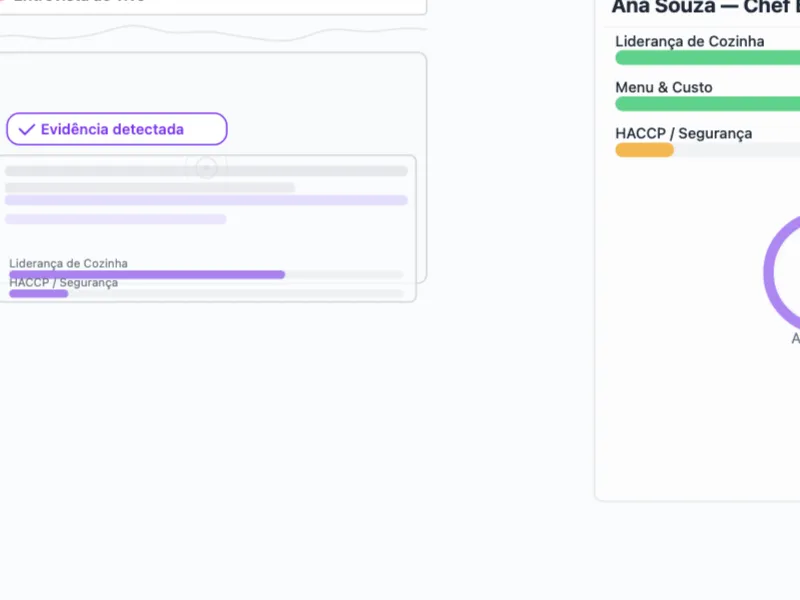The image size is (800, 600).
Task: Click the first gray placeholder text line
Action: point(206,171)
